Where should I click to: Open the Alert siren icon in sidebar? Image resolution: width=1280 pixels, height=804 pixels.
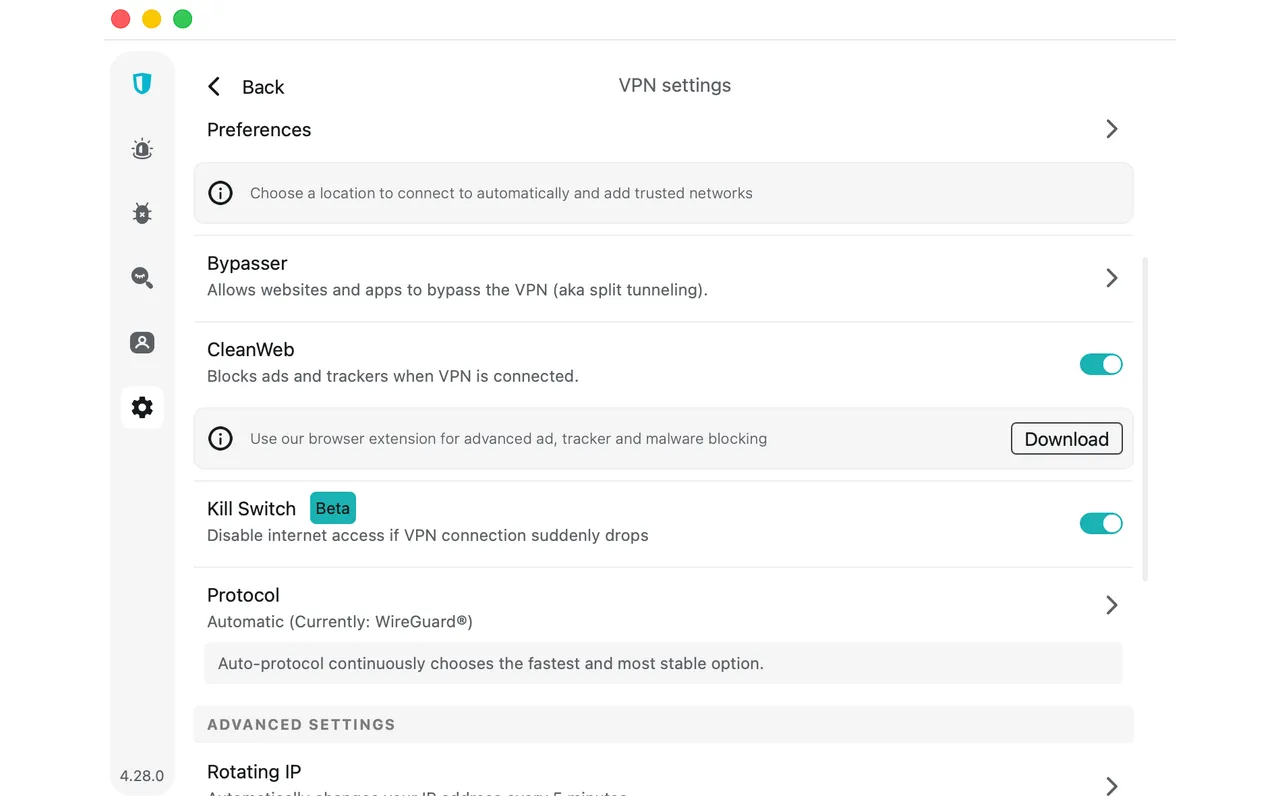point(142,149)
